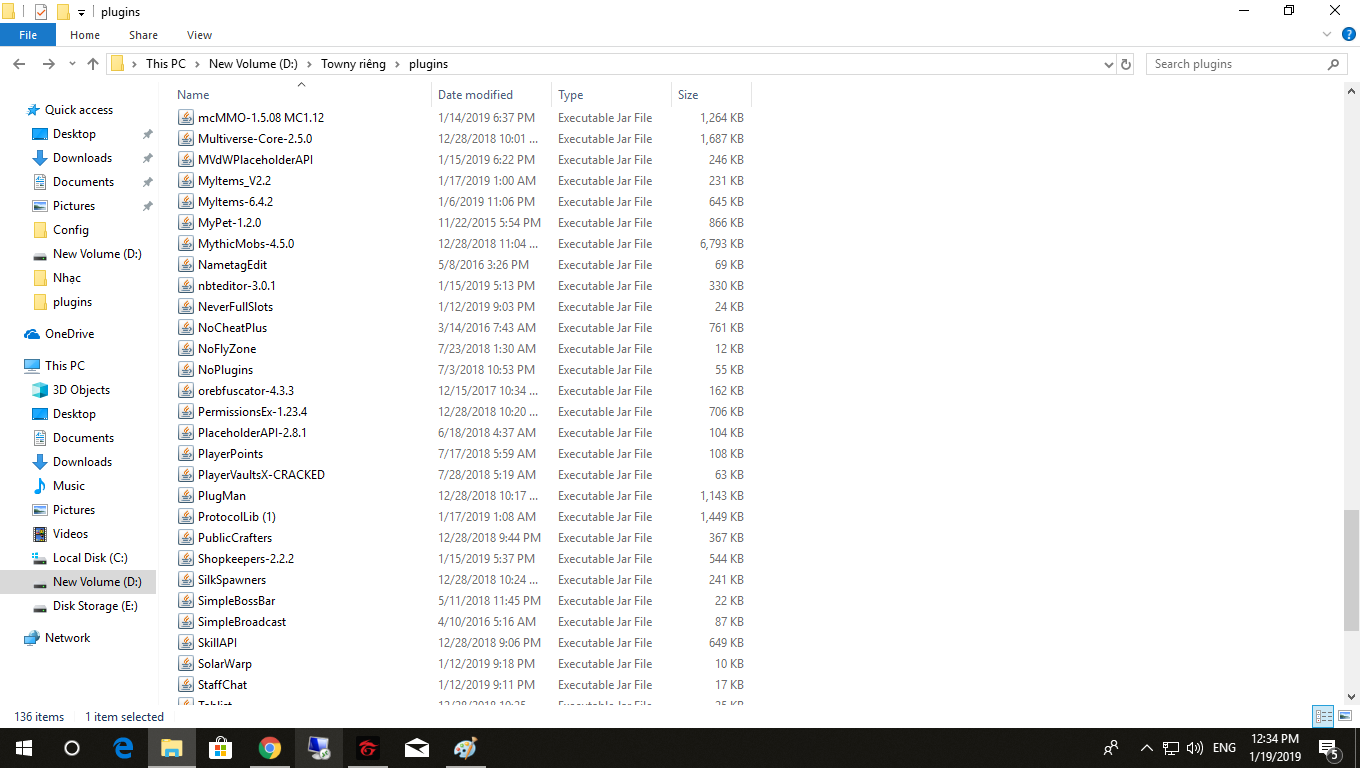Navigate to This PC via breadcrumb
1360x768 pixels.
pyautogui.click(x=166, y=63)
